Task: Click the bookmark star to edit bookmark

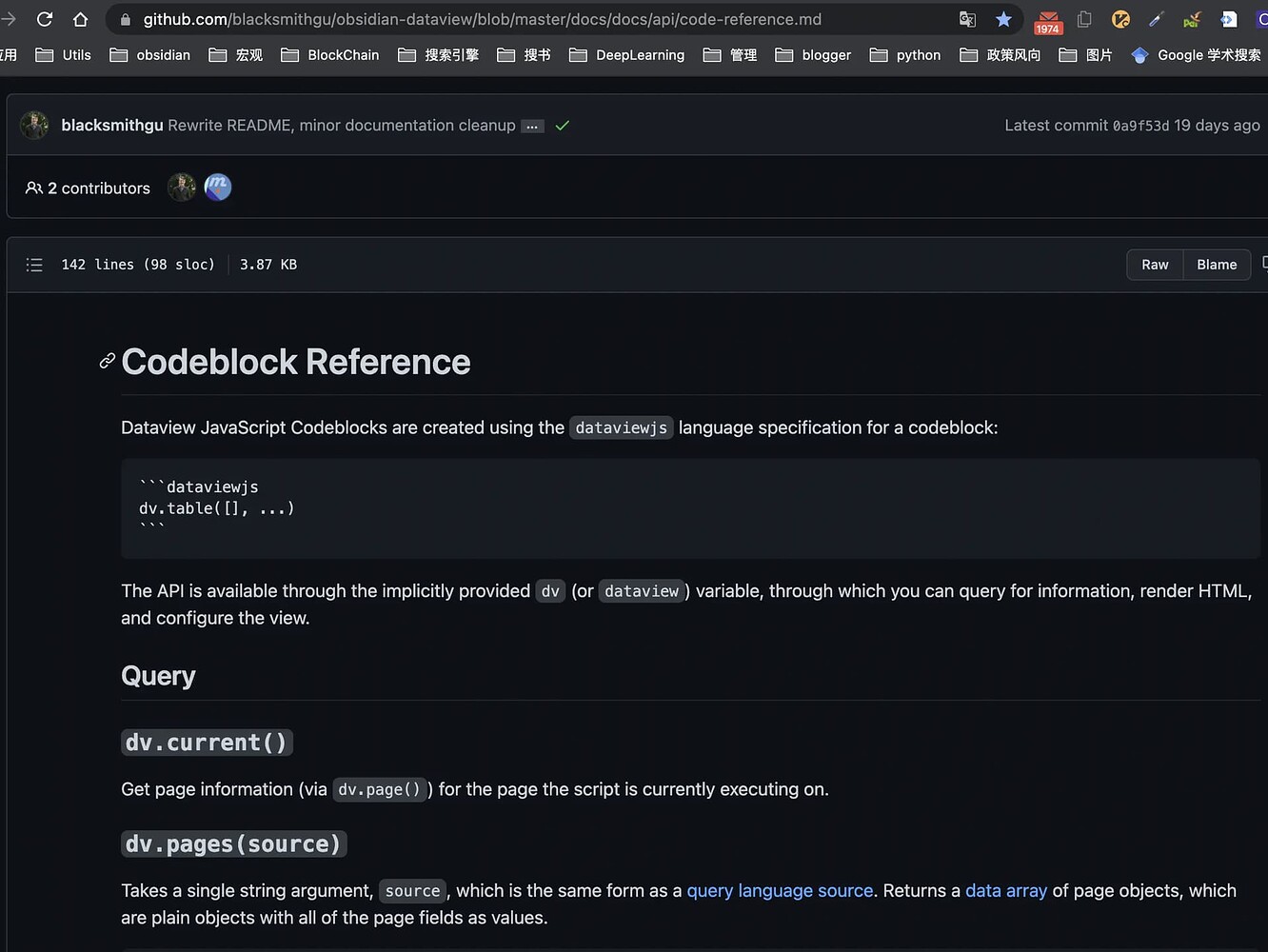Action: (1003, 18)
